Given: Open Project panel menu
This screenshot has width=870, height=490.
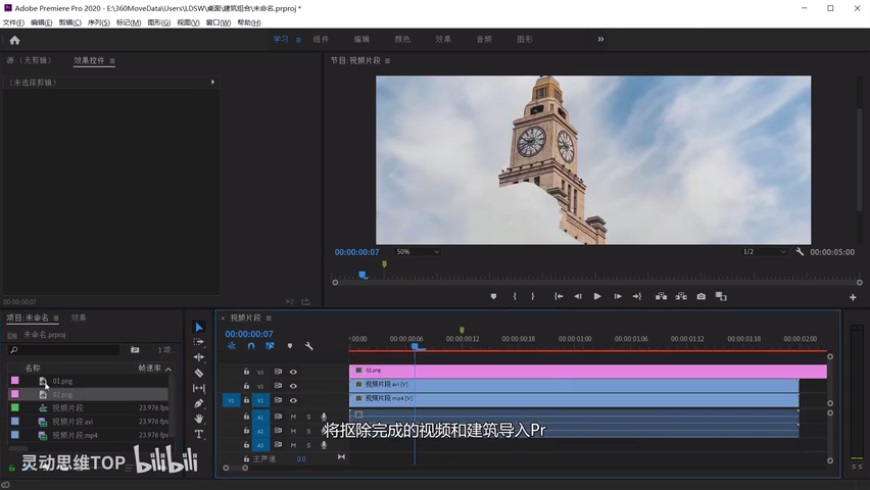Looking at the screenshot, I should pos(56,318).
